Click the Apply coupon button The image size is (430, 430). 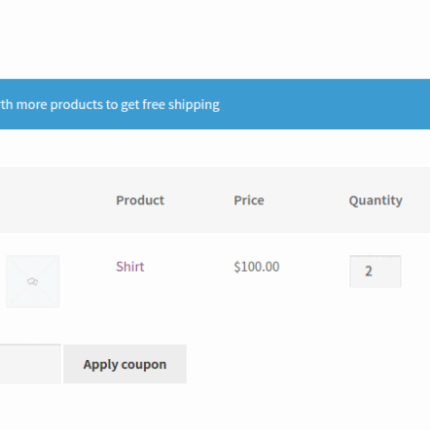[125, 364]
